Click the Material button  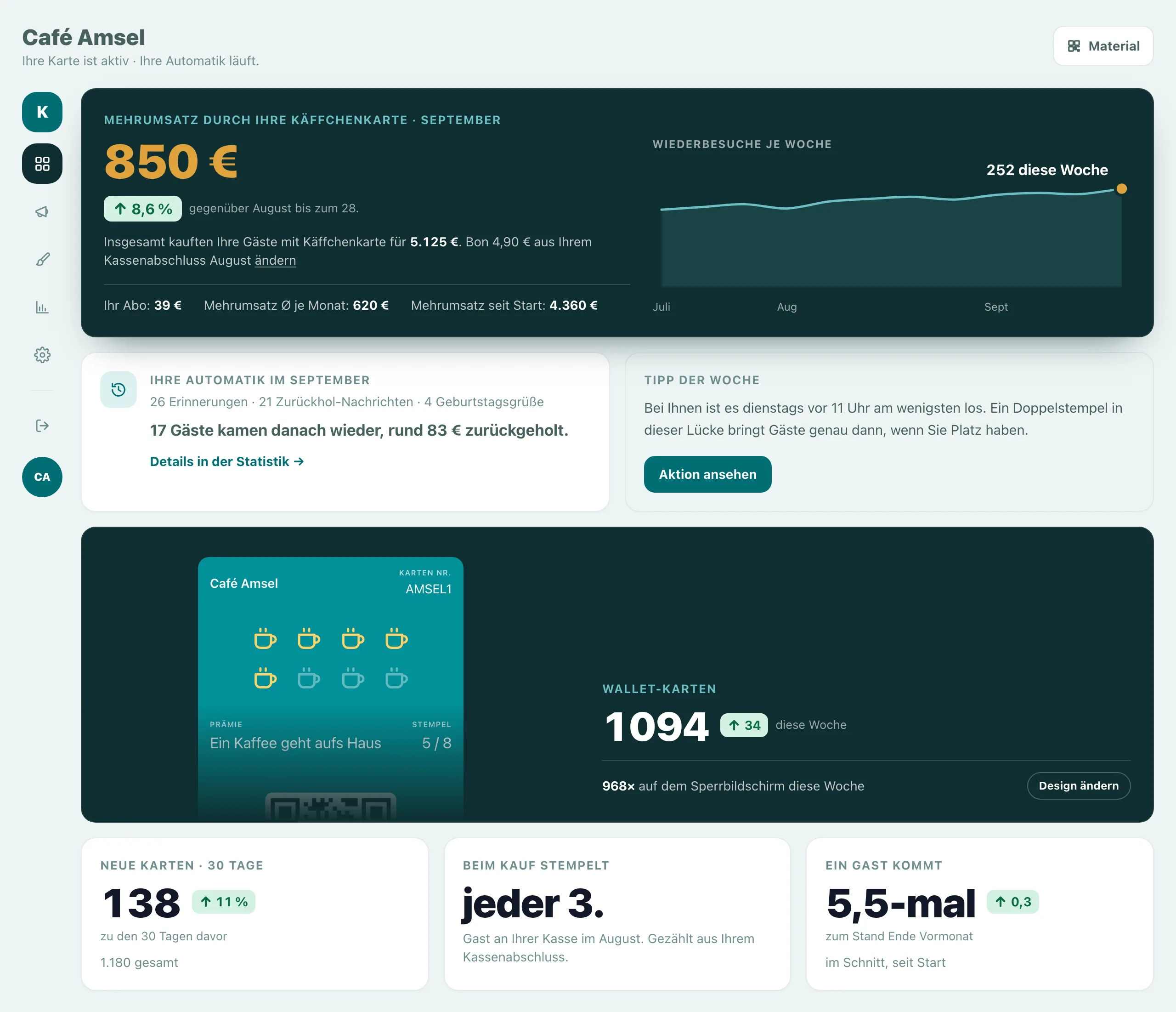click(x=1103, y=46)
